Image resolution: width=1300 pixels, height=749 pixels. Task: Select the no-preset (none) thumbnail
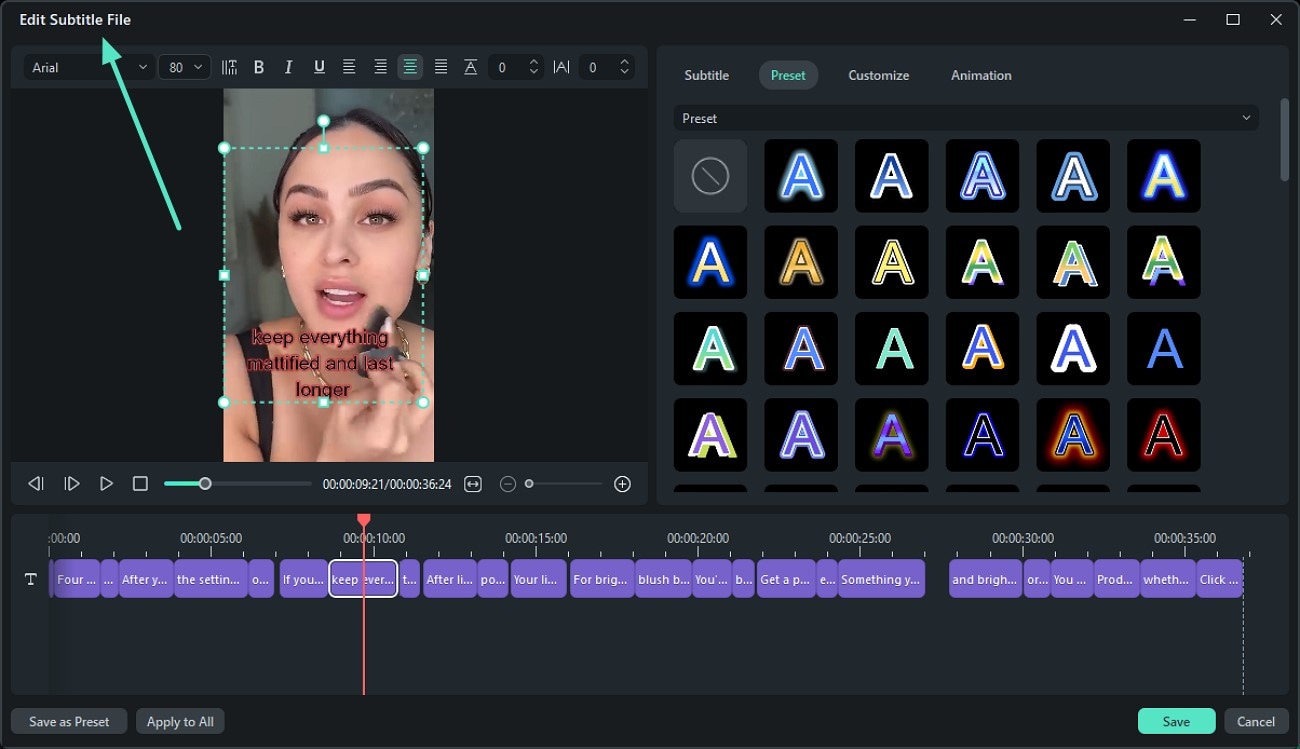click(x=710, y=176)
